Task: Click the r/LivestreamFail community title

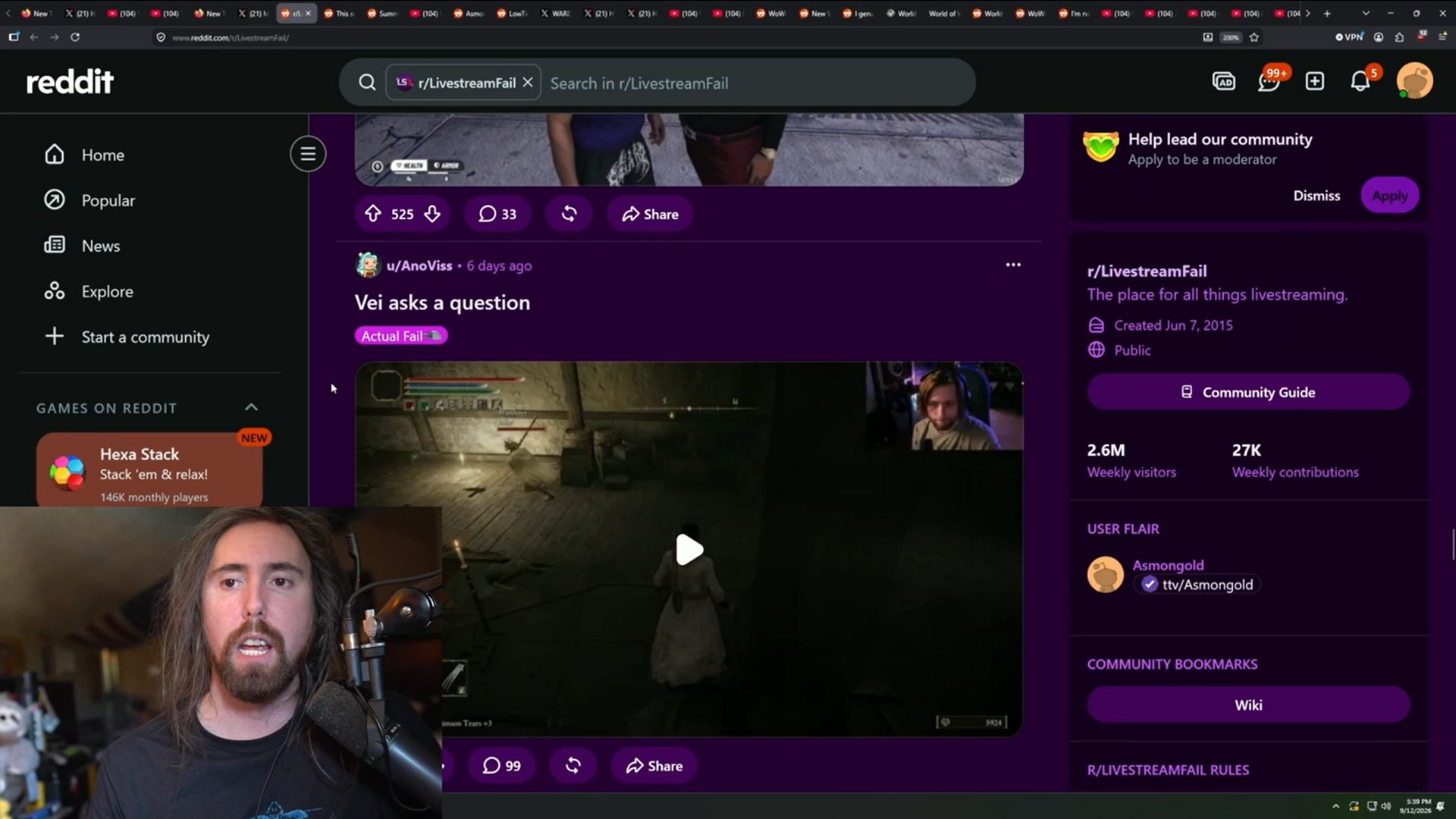Action: pyautogui.click(x=1147, y=271)
